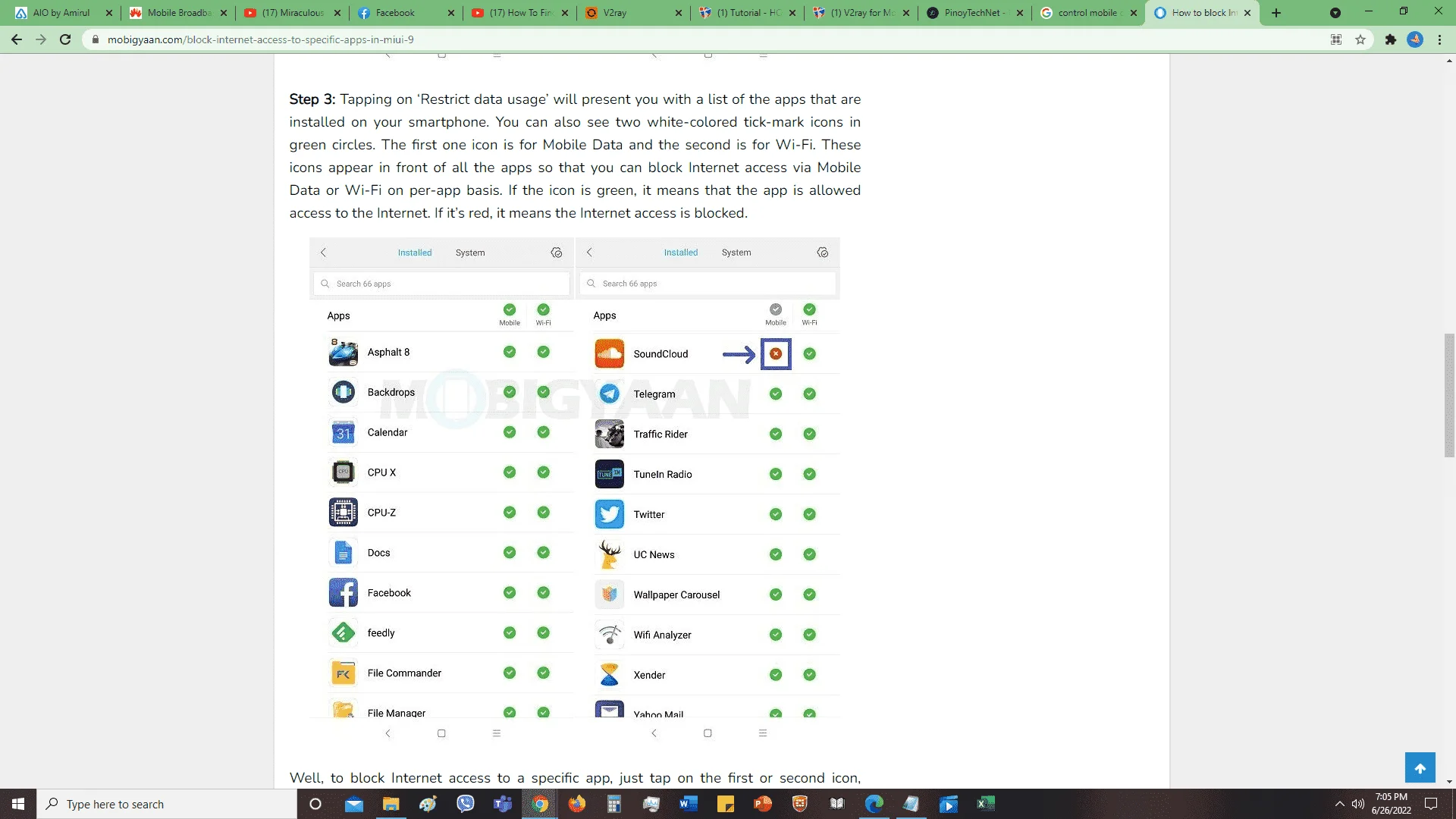The image size is (1456, 819).
Task: Open the Windows notification center
Action: pyautogui.click(x=1431, y=804)
